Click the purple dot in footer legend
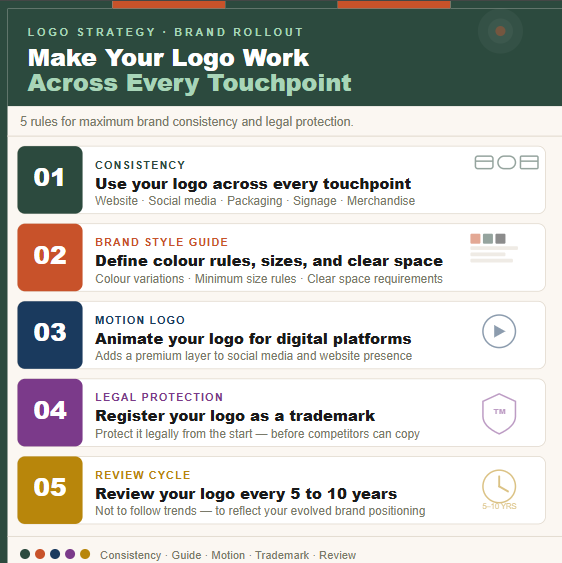Screen dimensions: 562x563 point(70,554)
